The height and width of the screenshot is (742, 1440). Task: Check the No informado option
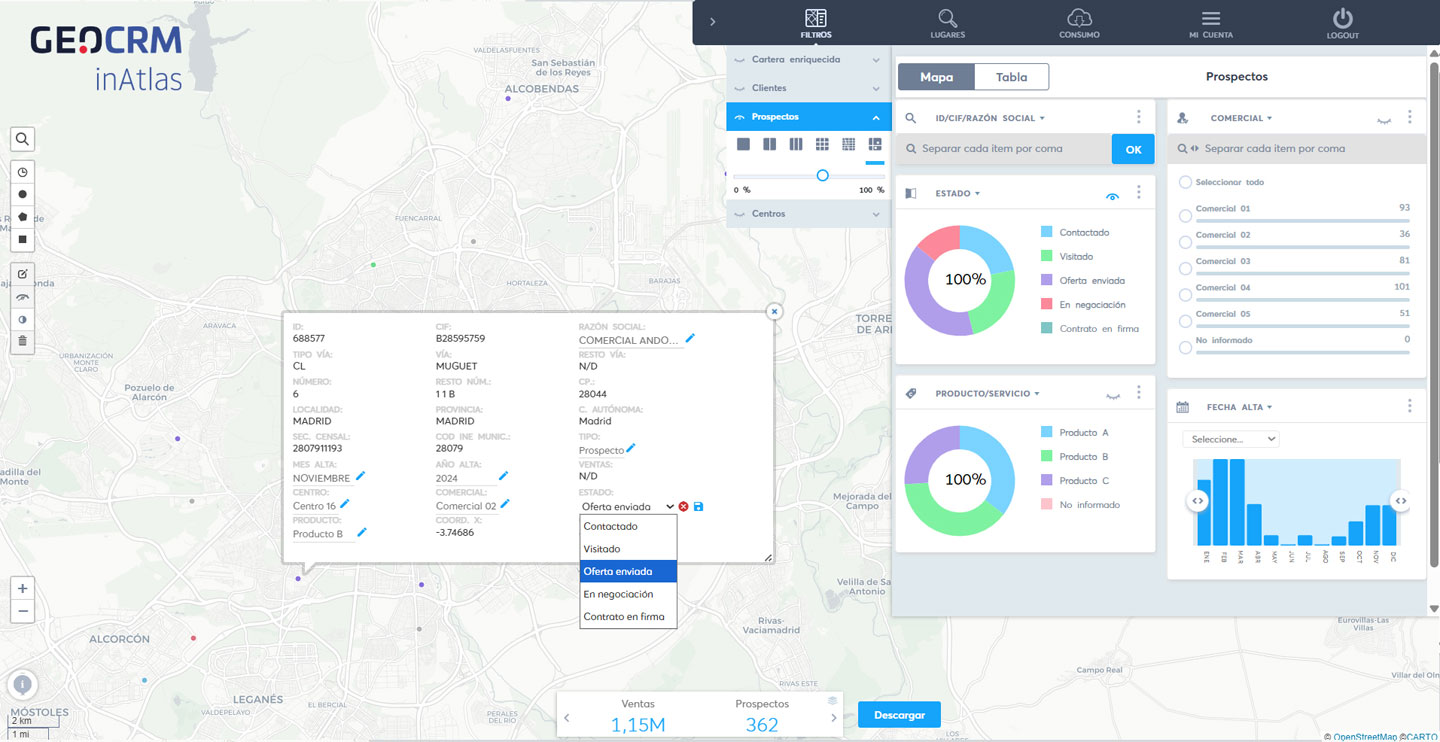pyautogui.click(x=1186, y=347)
